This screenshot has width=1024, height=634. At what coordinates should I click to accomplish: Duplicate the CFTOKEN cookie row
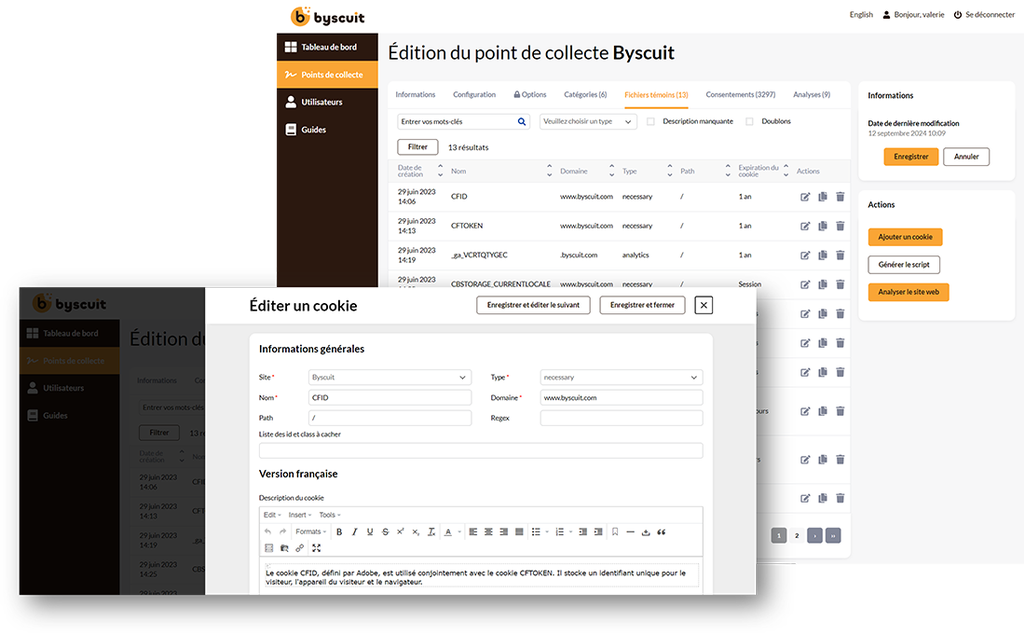[x=823, y=226]
